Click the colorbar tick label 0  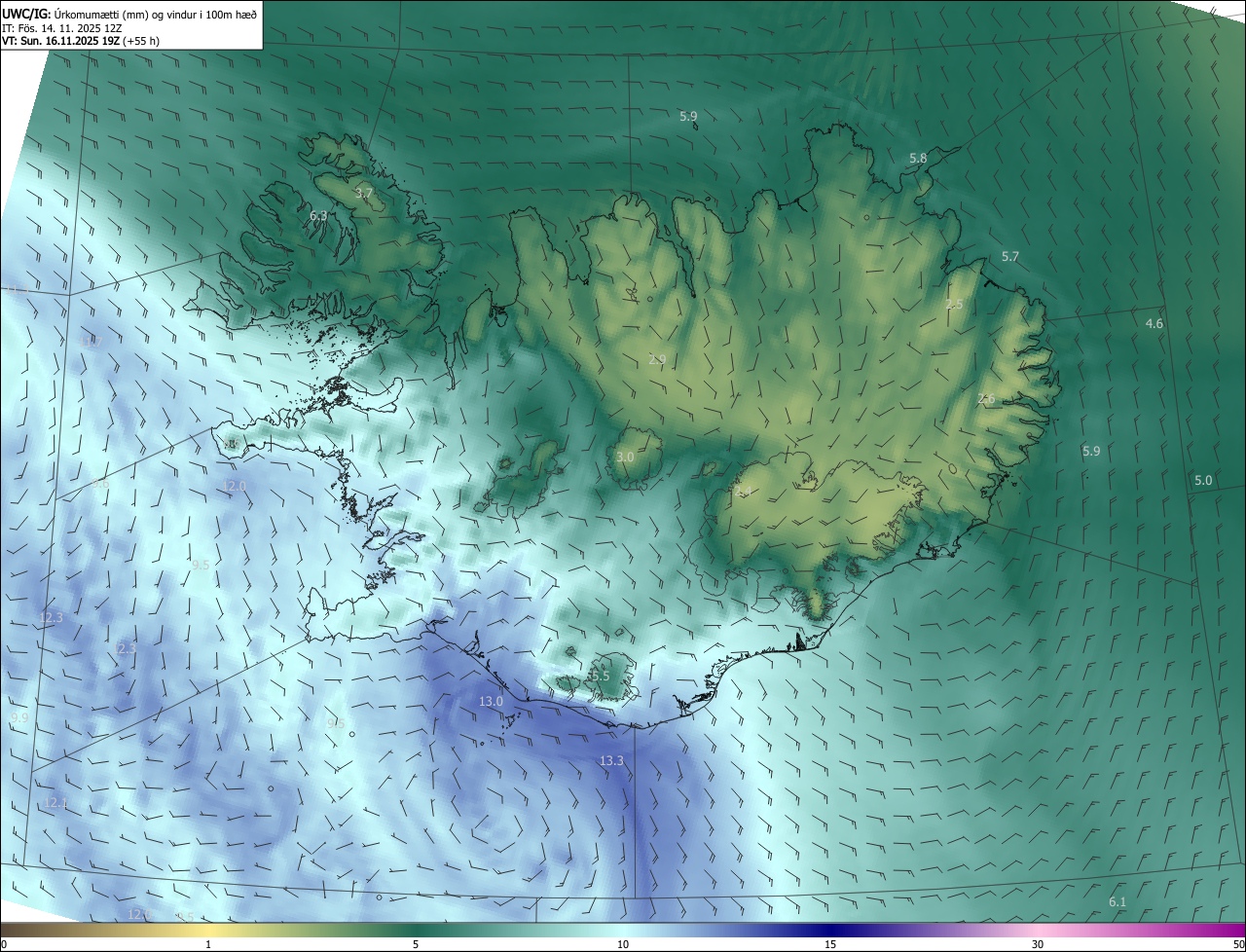[x=4, y=944]
